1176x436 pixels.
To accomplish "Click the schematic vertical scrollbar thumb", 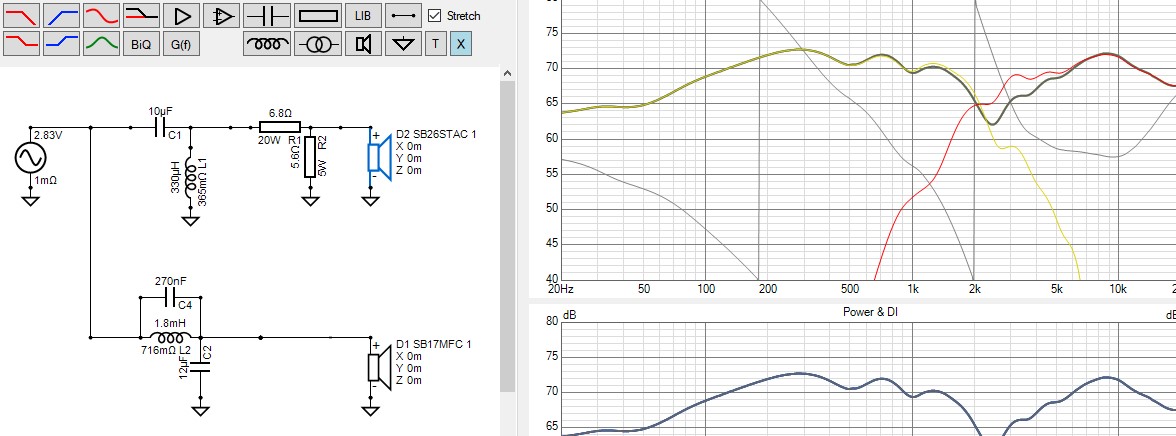I will pos(508,236).
